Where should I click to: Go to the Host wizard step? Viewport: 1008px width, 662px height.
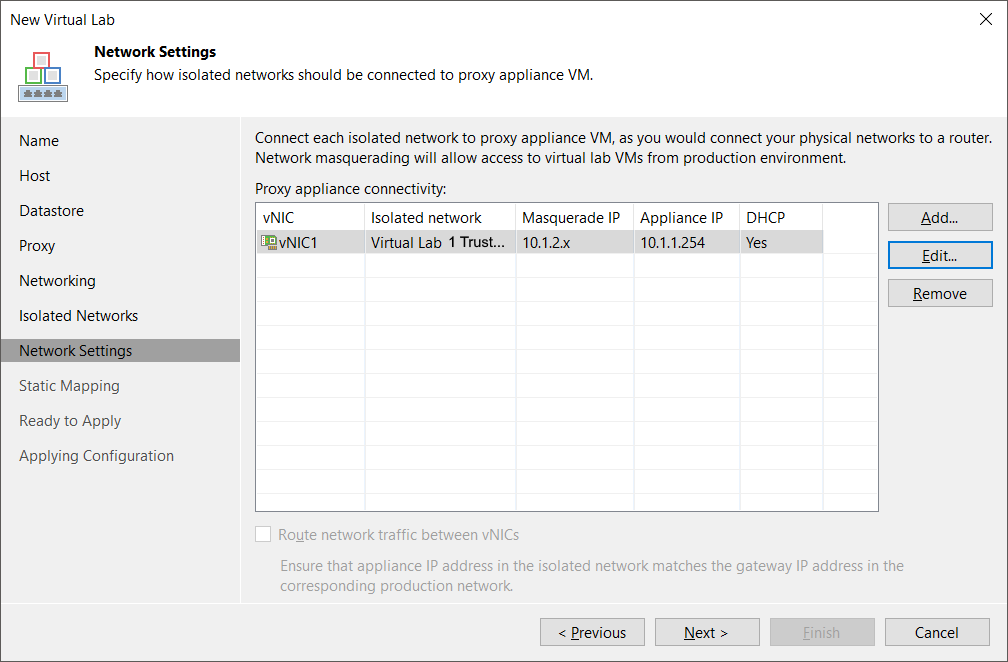35,175
